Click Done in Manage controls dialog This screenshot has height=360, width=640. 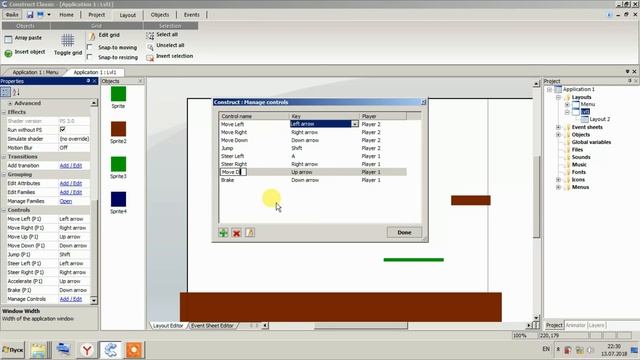click(404, 233)
